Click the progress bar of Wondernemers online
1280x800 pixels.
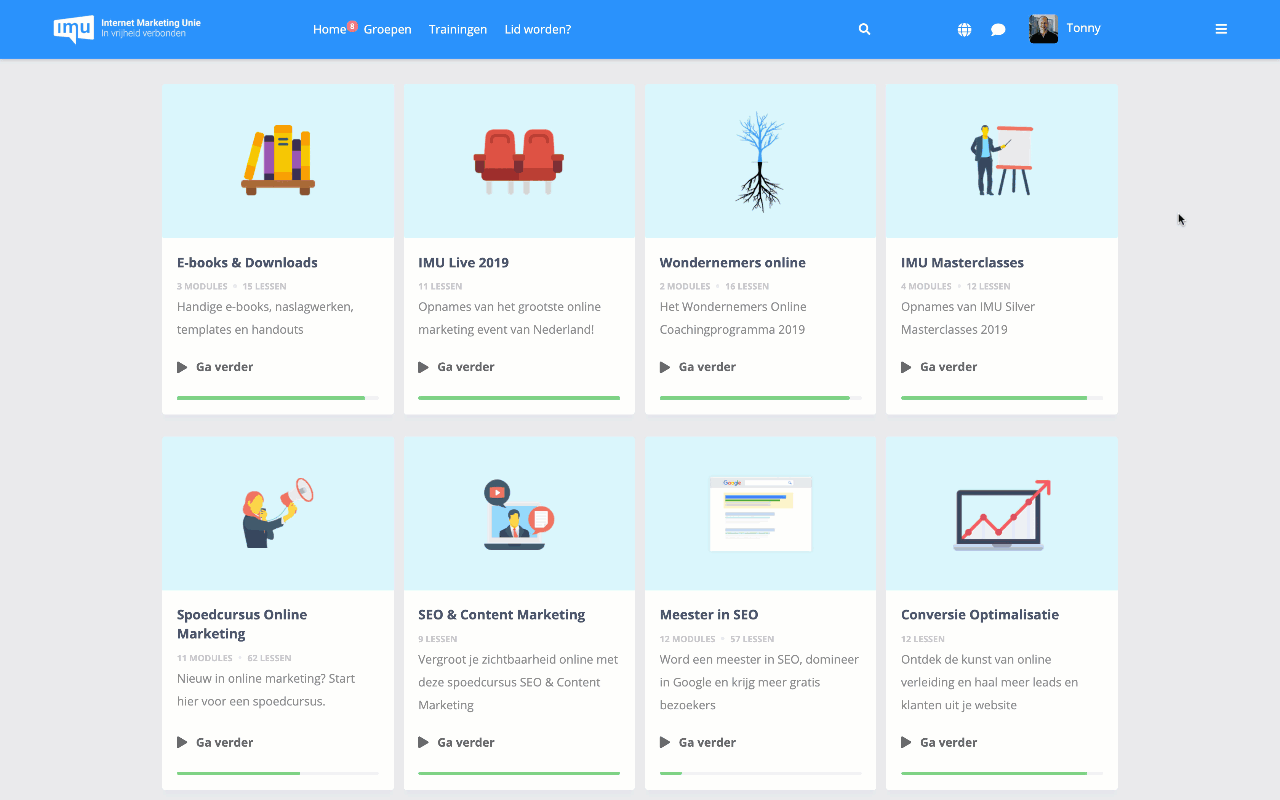pyautogui.click(x=760, y=398)
